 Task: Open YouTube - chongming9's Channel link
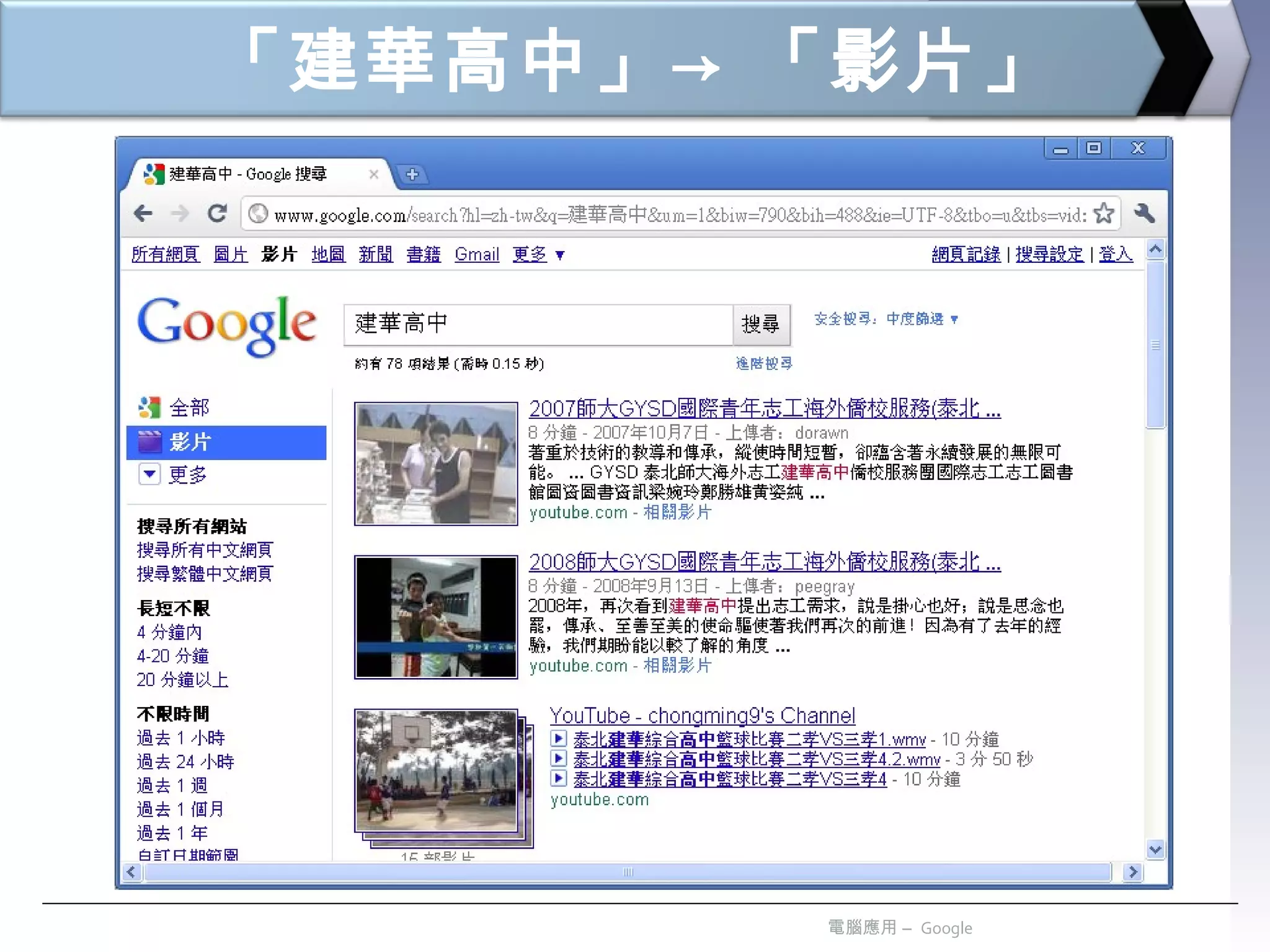click(x=702, y=716)
